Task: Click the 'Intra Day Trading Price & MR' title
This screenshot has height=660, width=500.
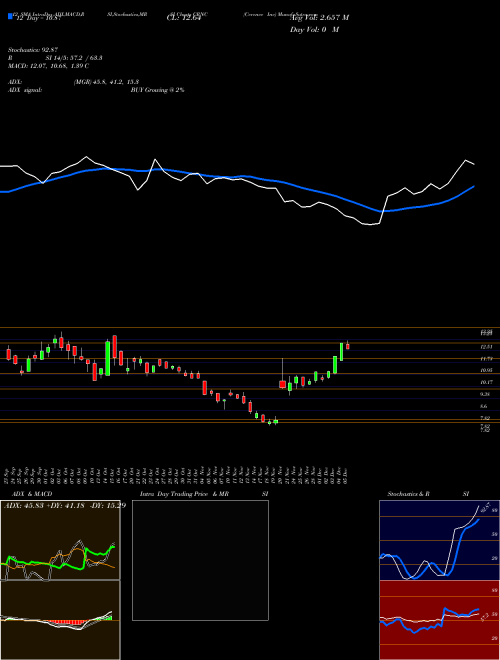Action: point(184,494)
